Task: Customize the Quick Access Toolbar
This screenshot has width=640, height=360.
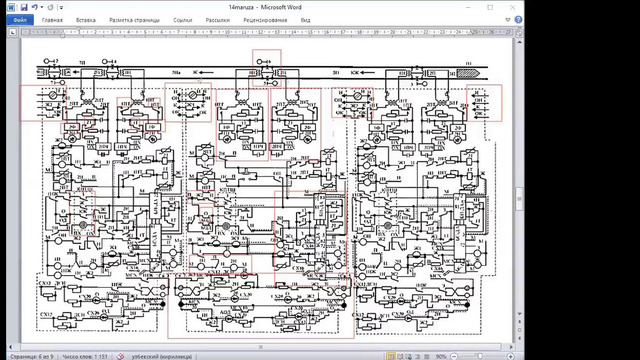Action: (61, 7)
